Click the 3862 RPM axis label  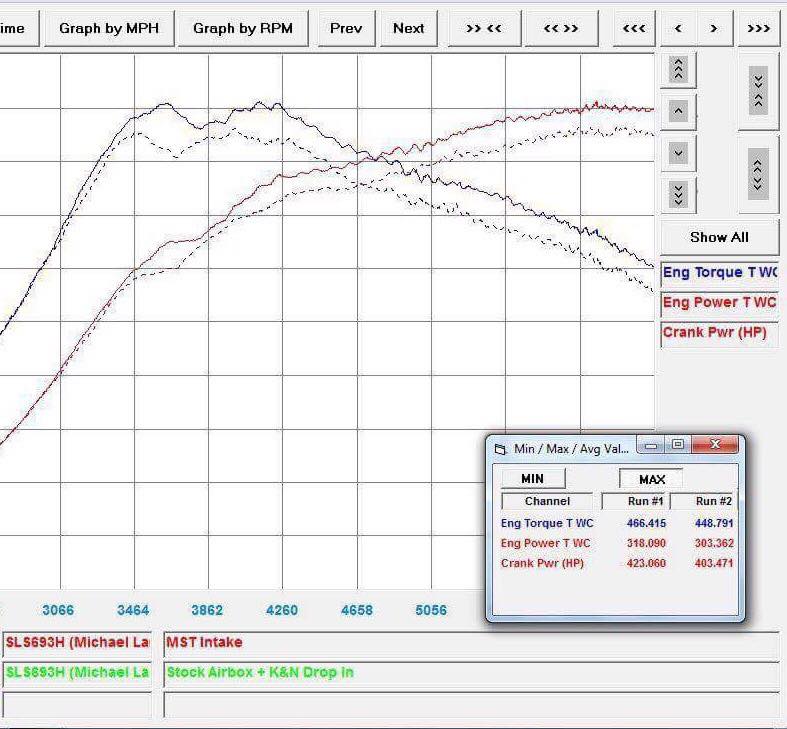click(x=207, y=611)
